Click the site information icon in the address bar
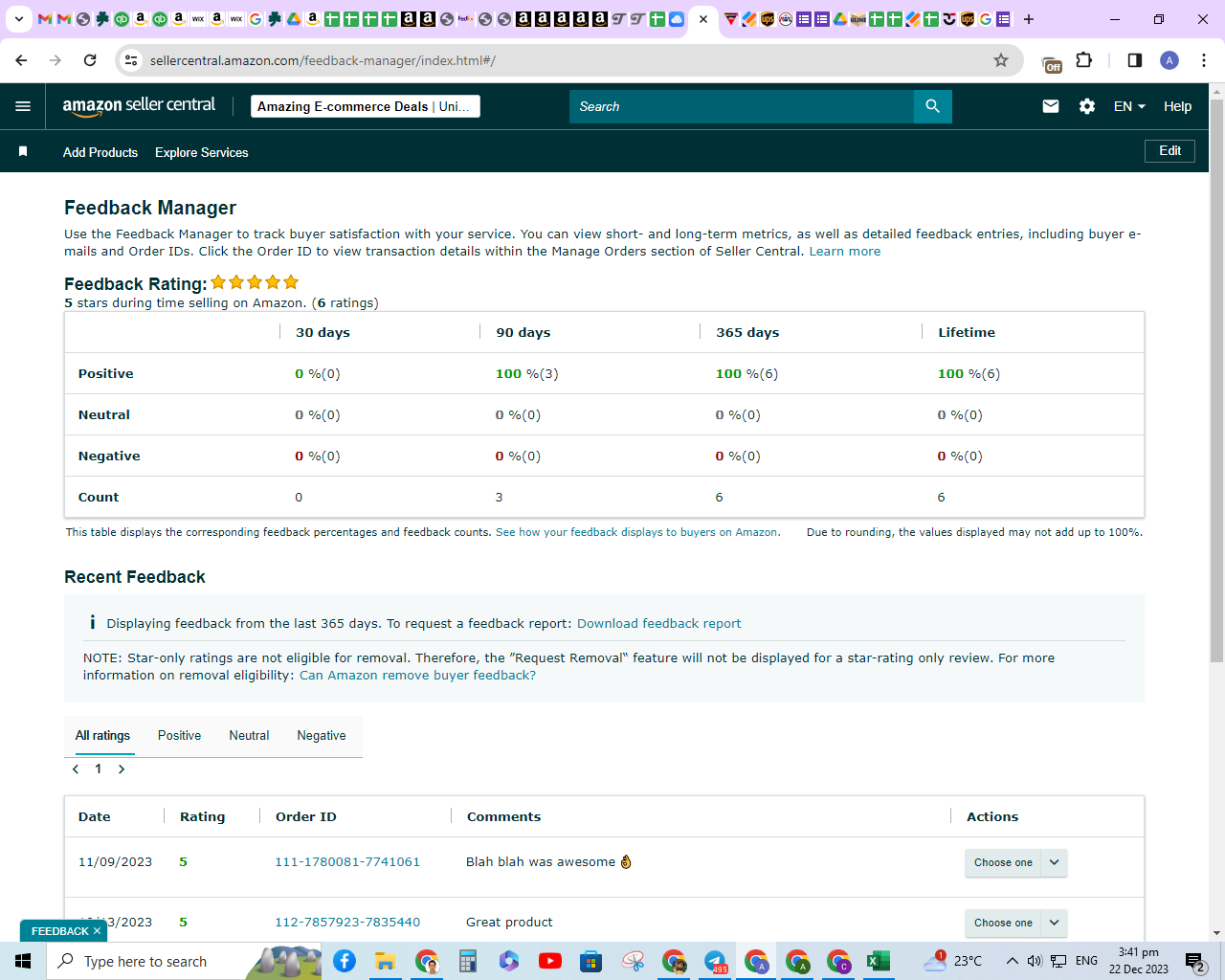Viewport: 1225px width, 980px height. coord(132,60)
